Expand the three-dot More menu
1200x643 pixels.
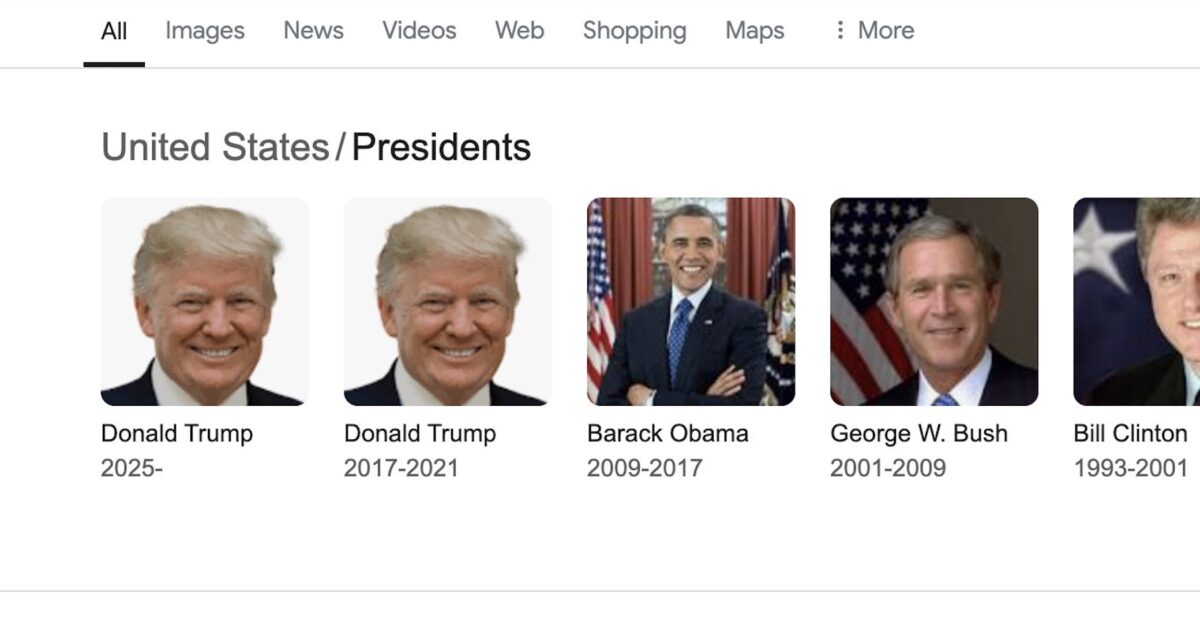coord(873,31)
